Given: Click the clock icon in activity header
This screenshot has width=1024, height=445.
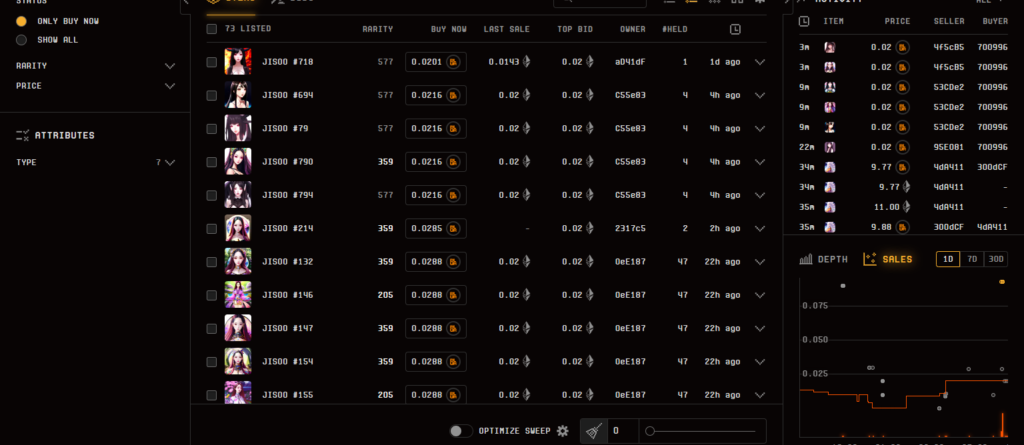Looking at the screenshot, I should click(804, 22).
